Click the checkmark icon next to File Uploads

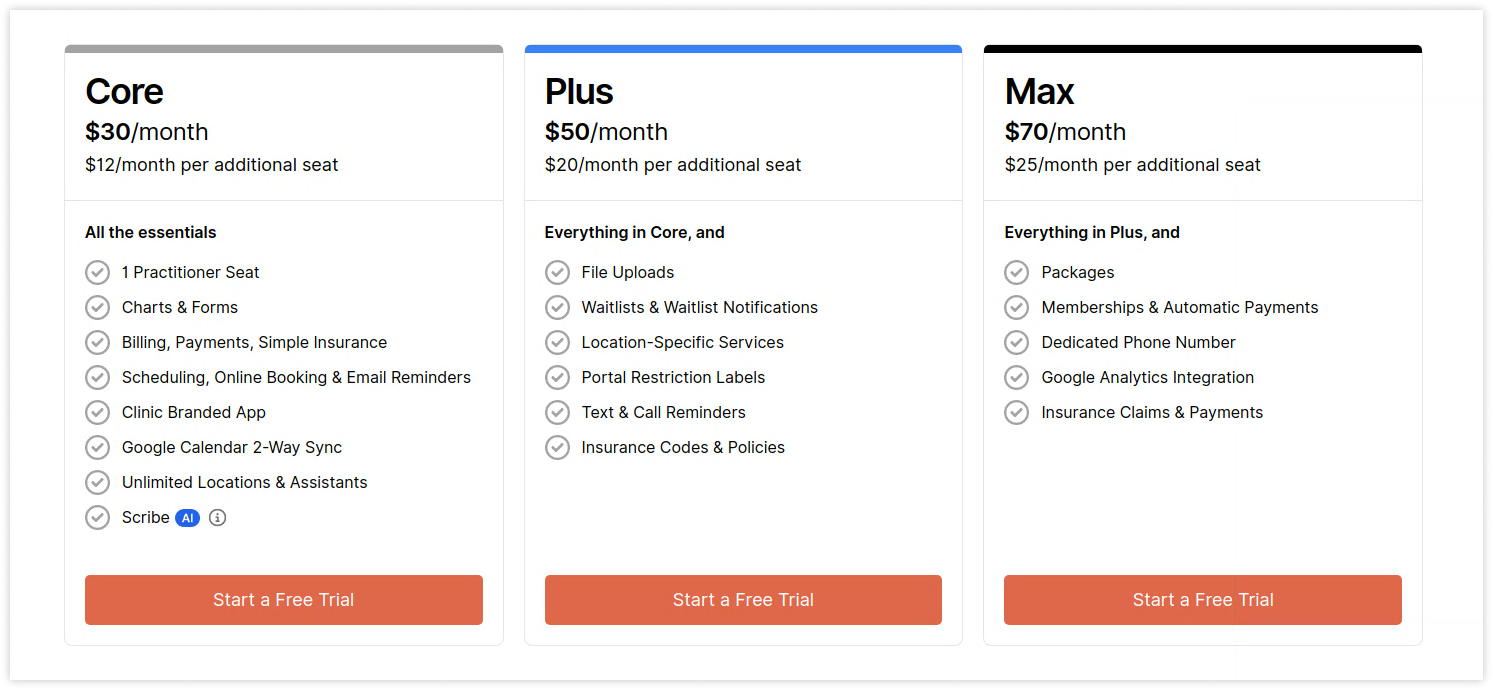tap(557, 272)
